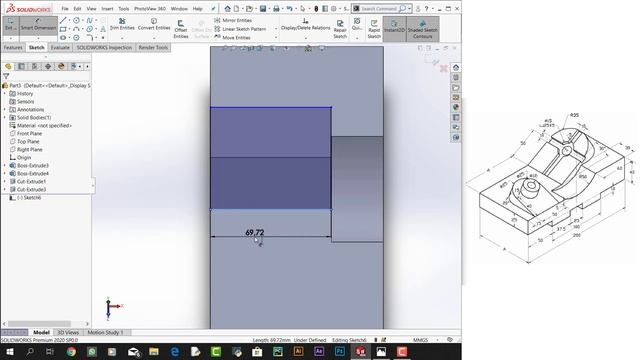
Task: Click the Print icon in the top toolbar
Action: coord(276,9)
